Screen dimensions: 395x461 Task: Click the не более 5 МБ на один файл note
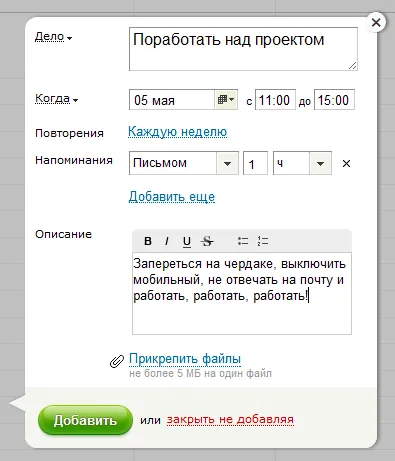200,373
